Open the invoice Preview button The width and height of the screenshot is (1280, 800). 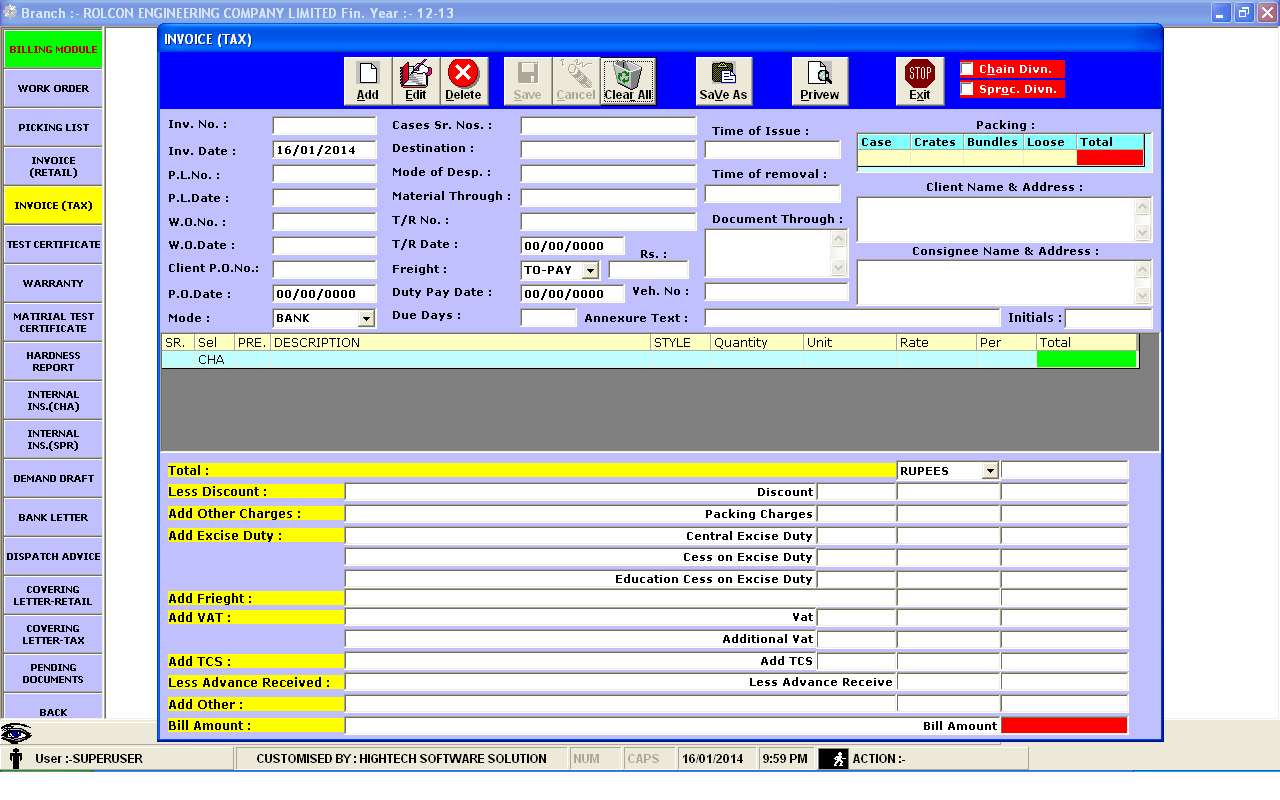pos(820,81)
